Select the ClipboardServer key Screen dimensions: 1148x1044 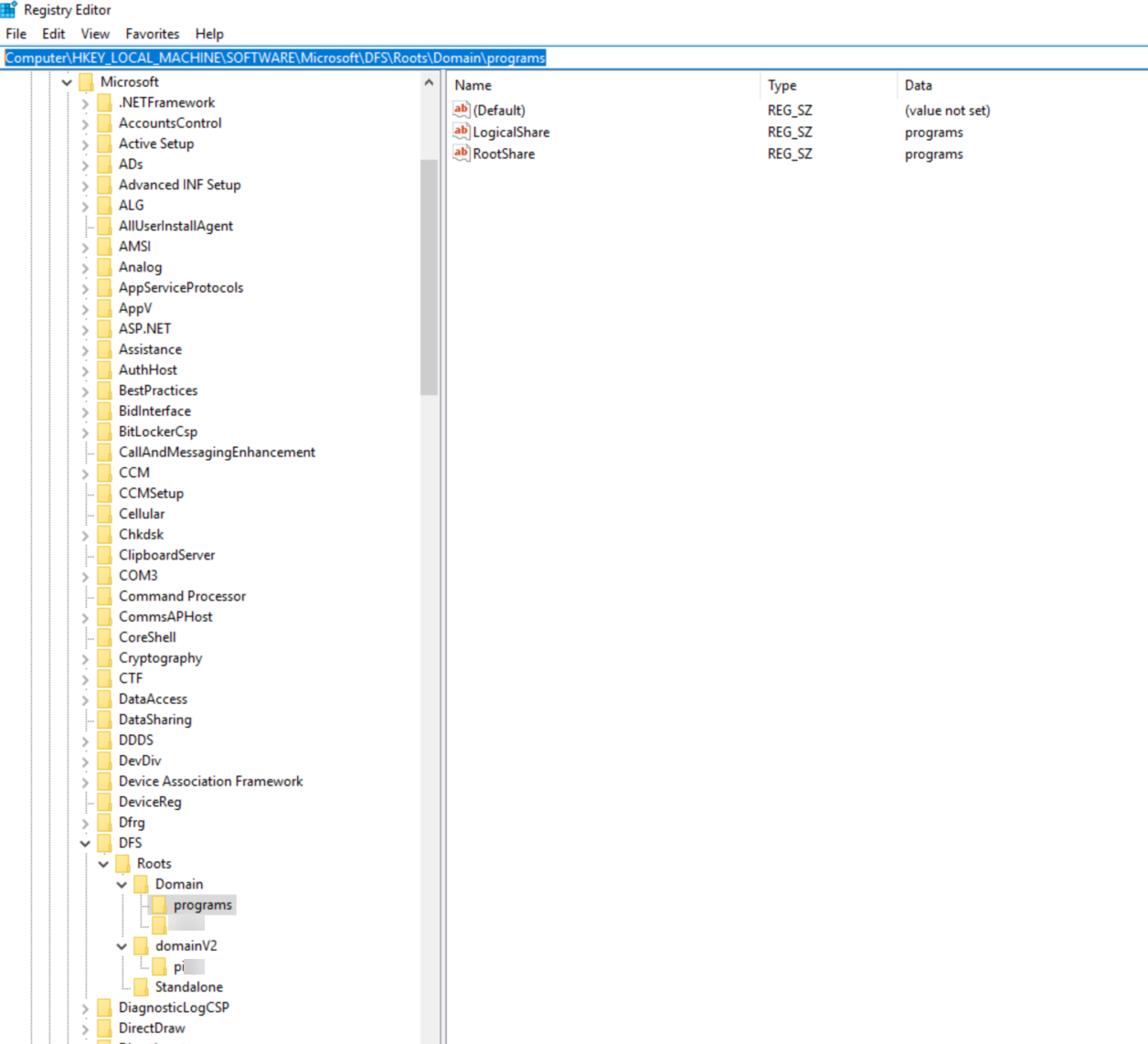click(166, 555)
